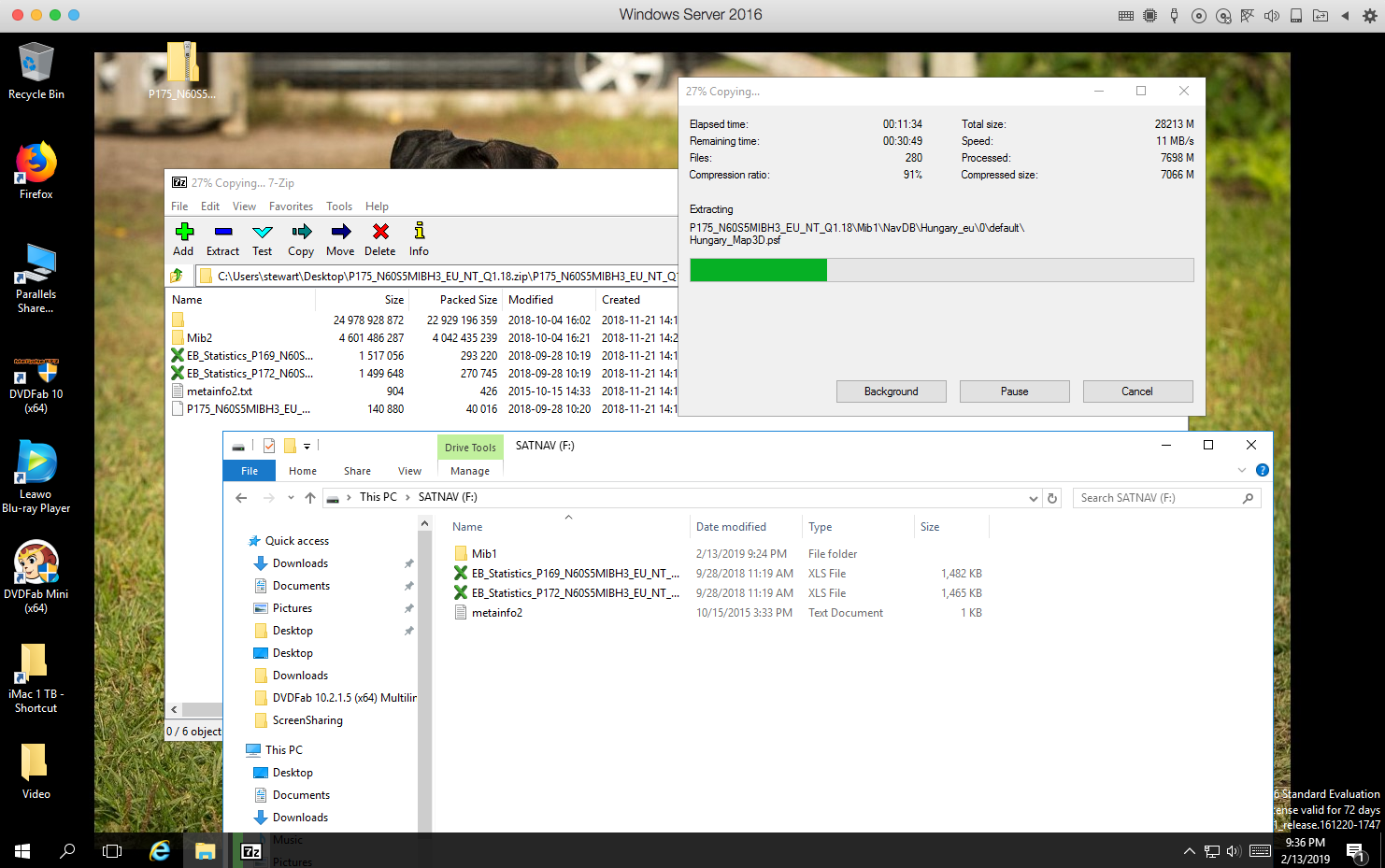Go up one folder in 7-Zip
Viewport: 1385px width, 868px height.
tap(177, 276)
